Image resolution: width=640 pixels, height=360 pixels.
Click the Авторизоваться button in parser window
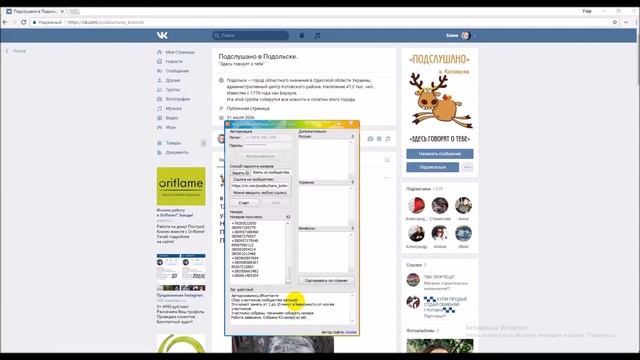260,156
